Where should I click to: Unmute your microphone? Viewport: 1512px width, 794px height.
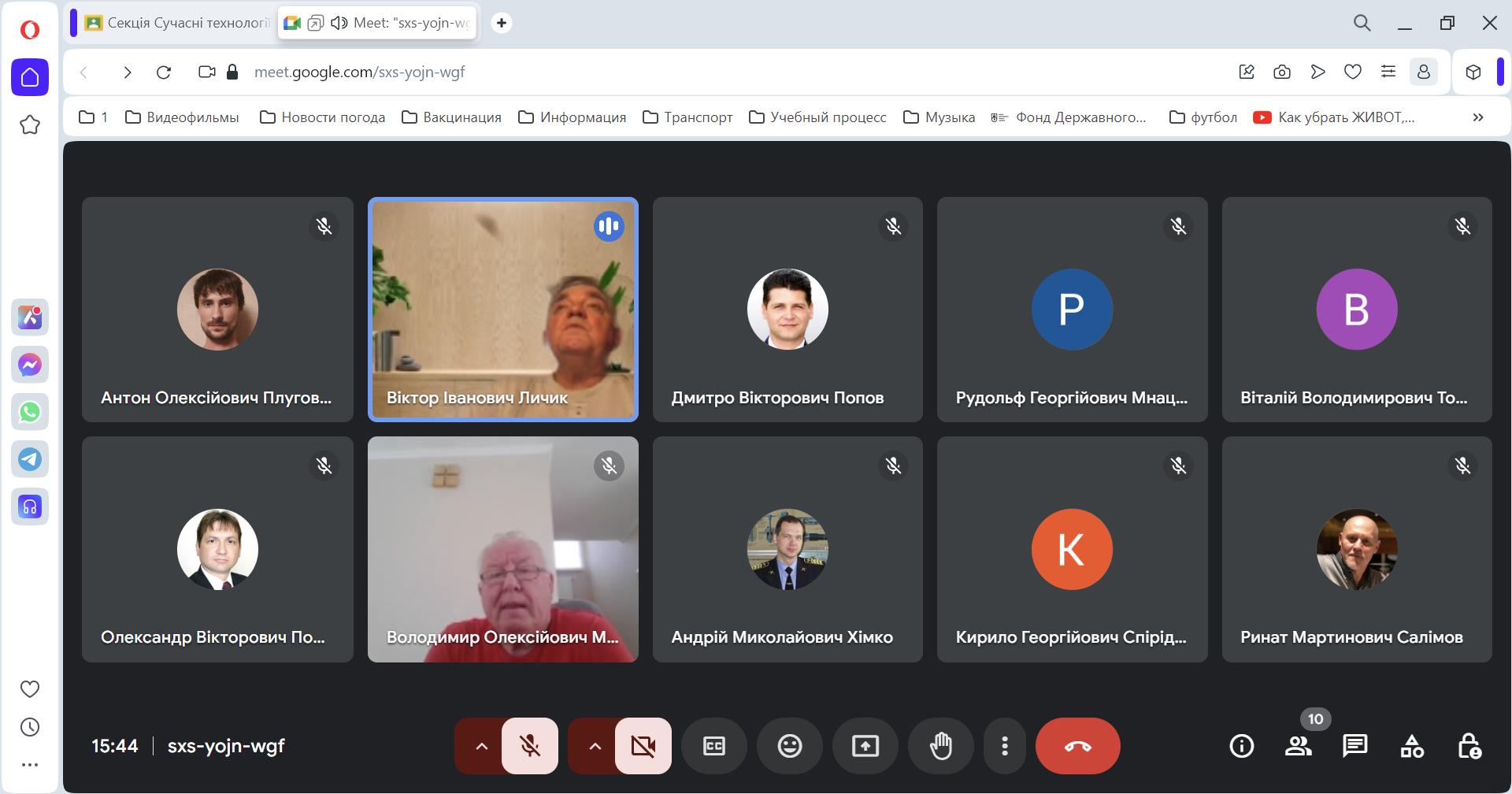[x=530, y=746]
